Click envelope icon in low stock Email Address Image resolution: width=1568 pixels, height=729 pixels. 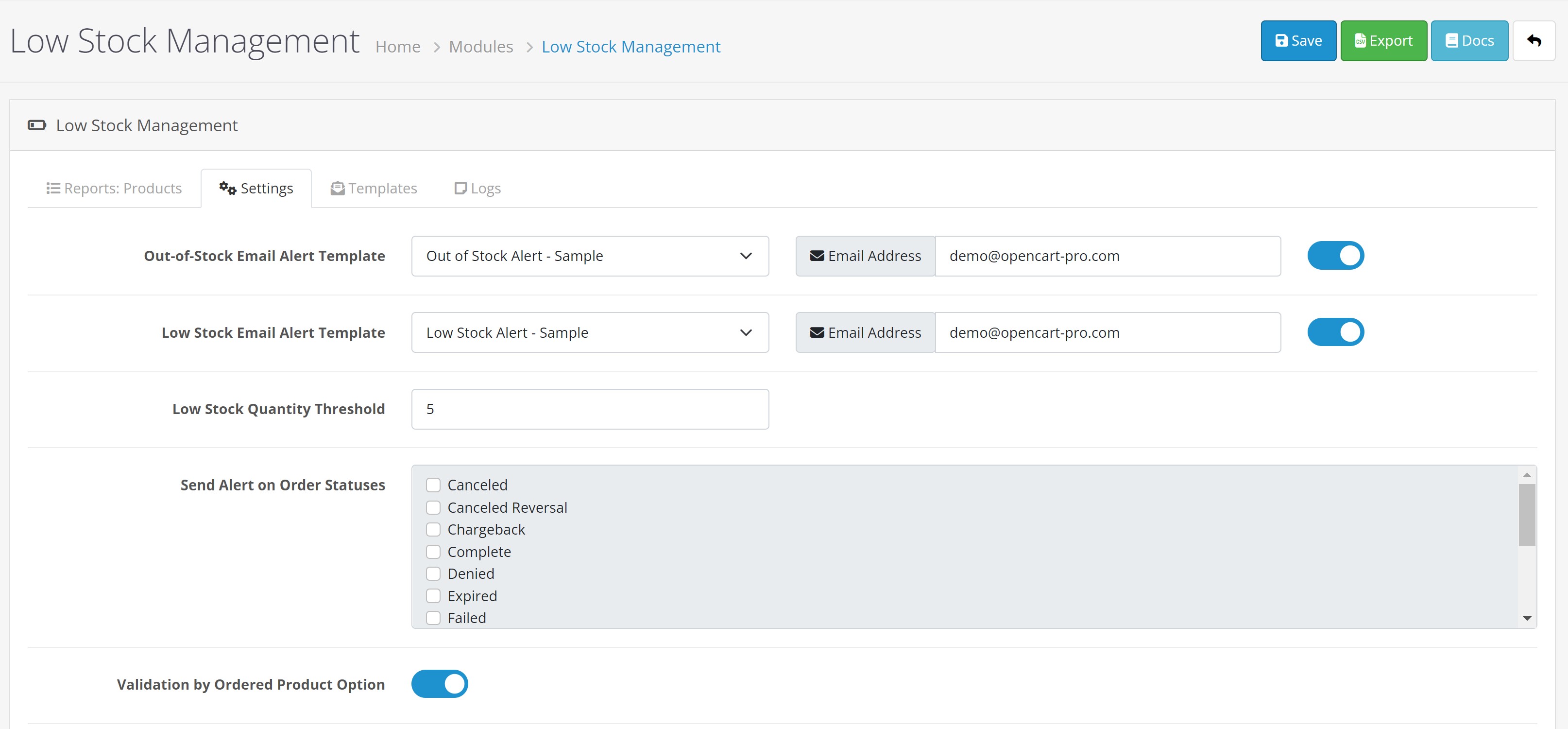click(817, 332)
